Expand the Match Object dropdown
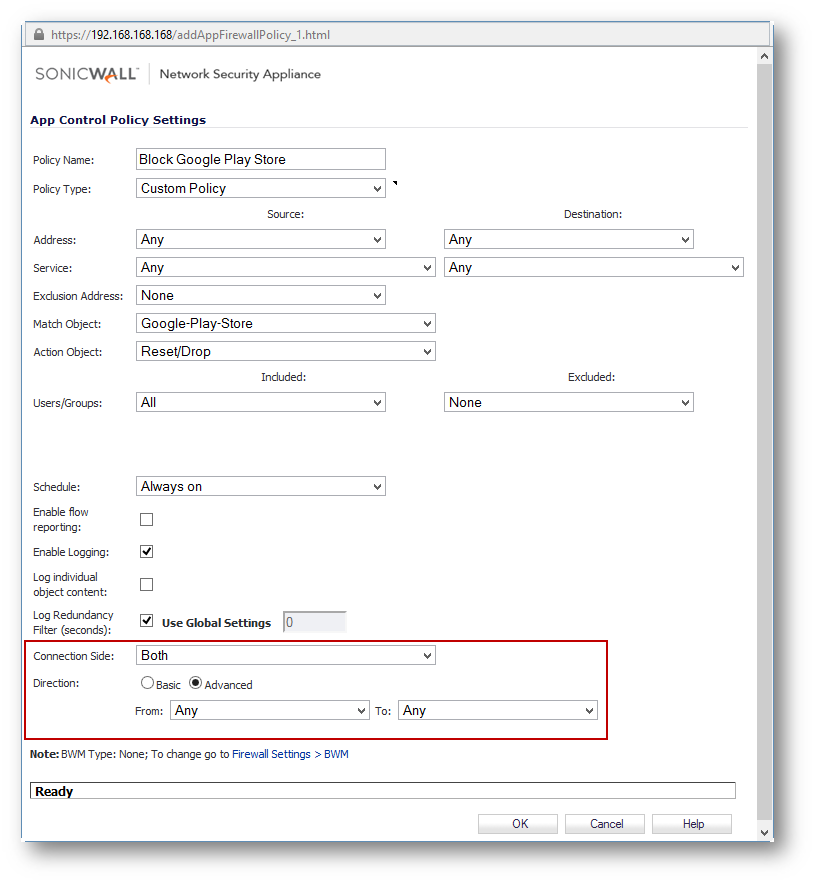816x884 pixels. point(286,323)
